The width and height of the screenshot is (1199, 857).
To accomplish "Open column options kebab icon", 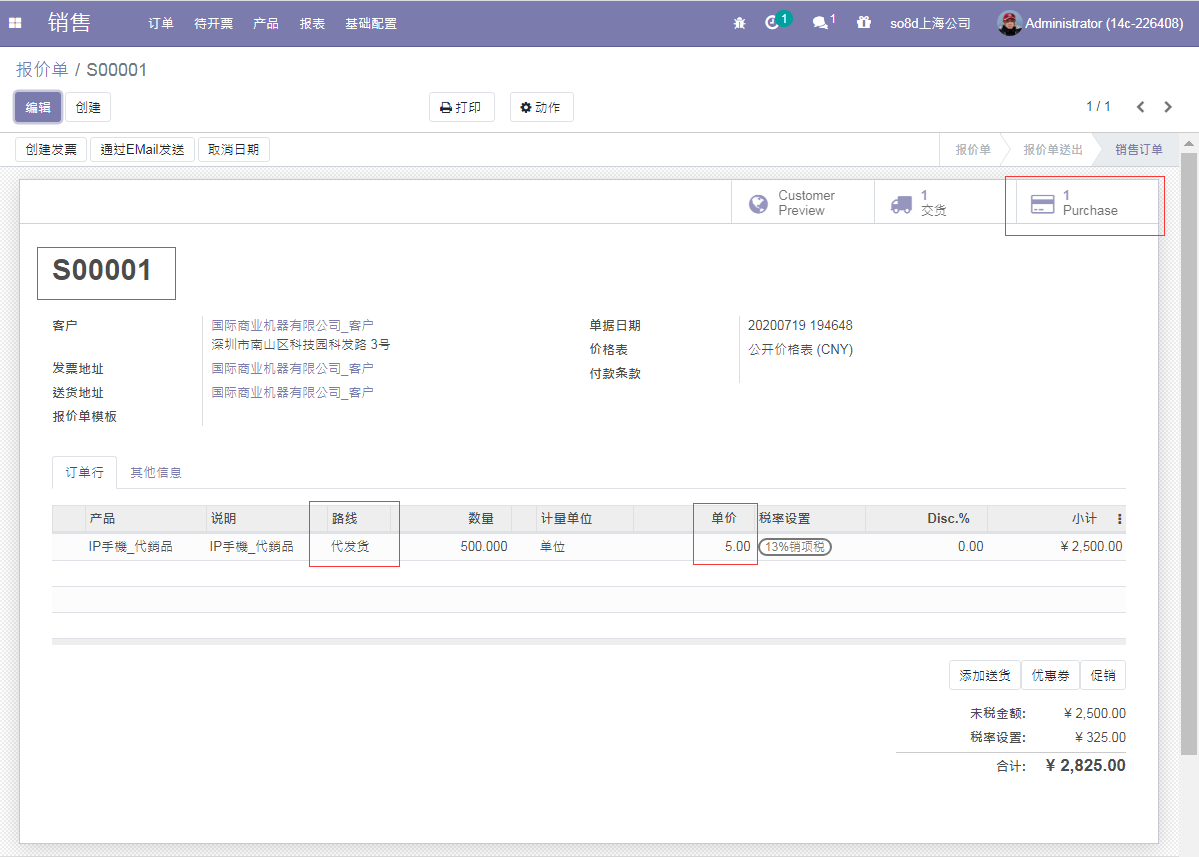I will (1119, 519).
